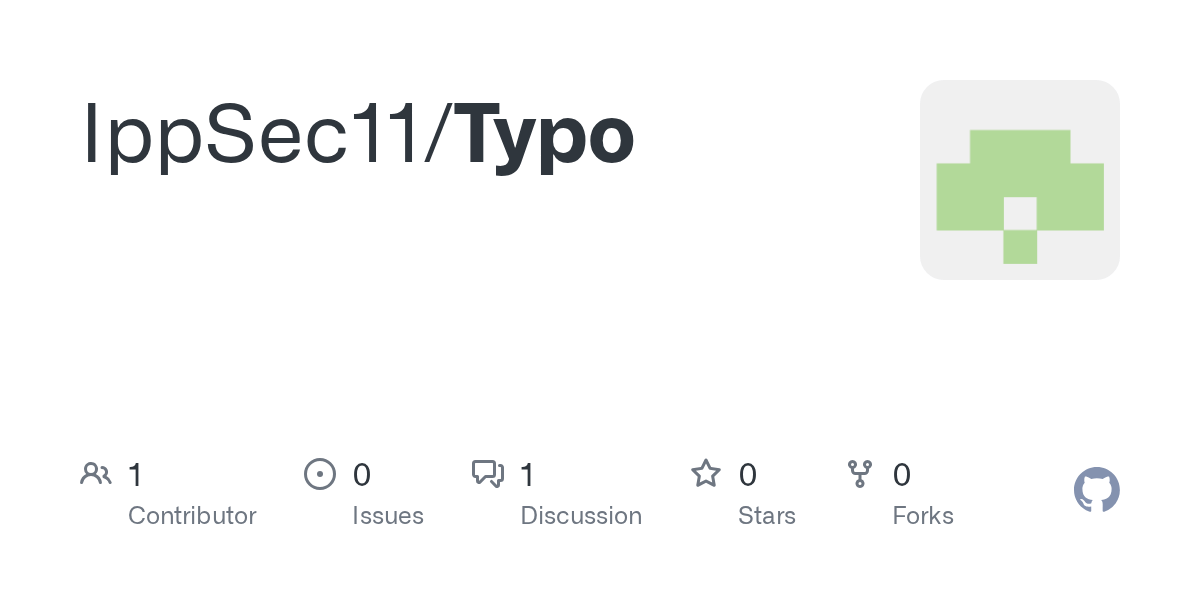Viewport: 1200px width, 600px height.
Task: Click the Discussion speech bubbles icon
Action: coord(488,474)
